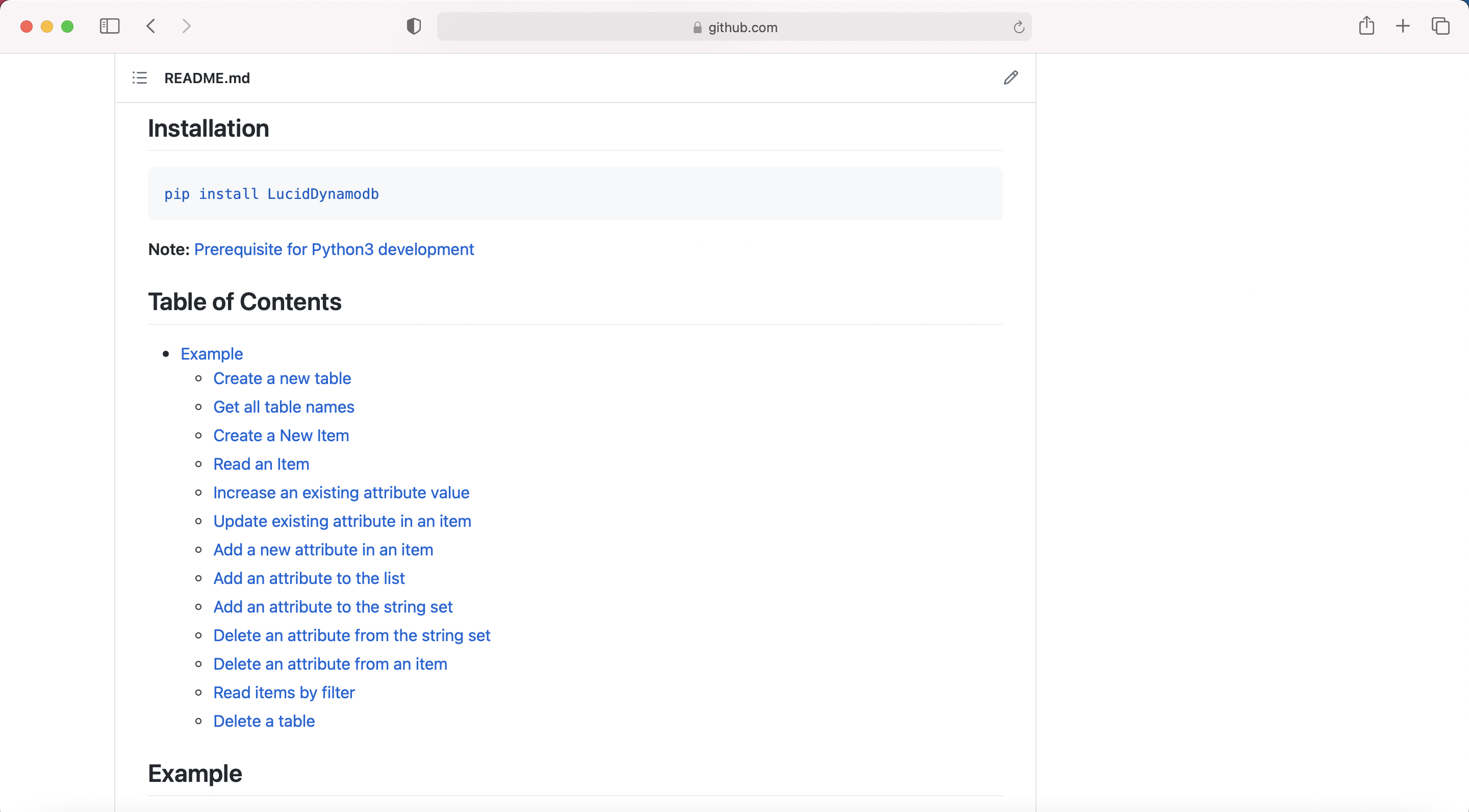Reload the github.com page
Viewport: 1469px width, 812px height.
[x=1018, y=27]
